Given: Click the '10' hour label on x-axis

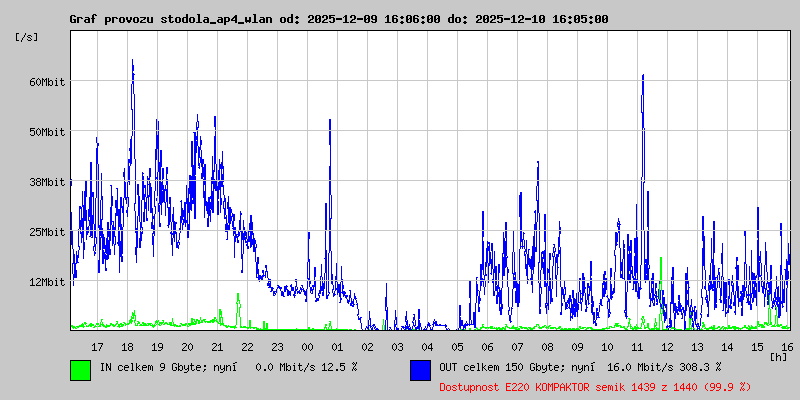Looking at the screenshot, I should click(608, 347).
